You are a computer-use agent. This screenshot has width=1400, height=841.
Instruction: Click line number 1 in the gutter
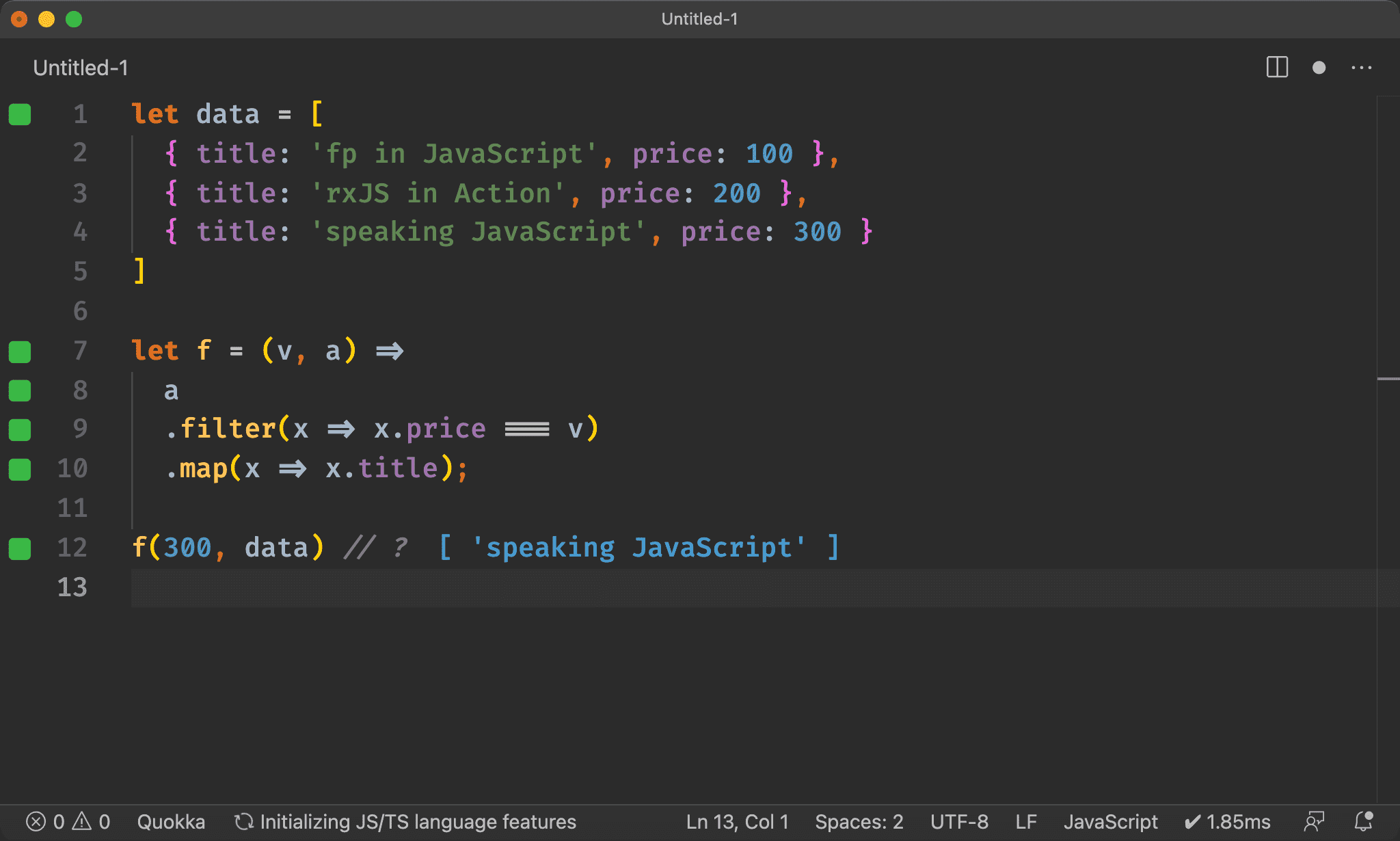click(81, 114)
